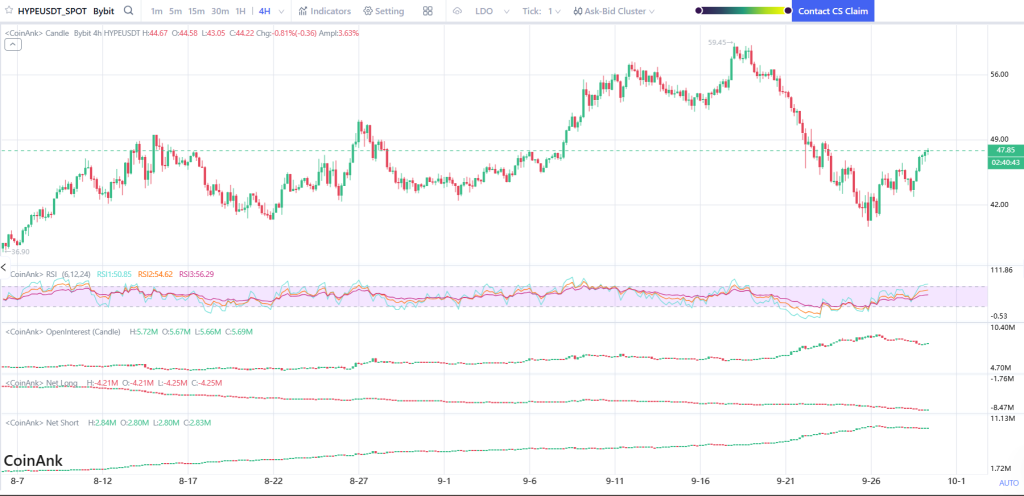Viewport: 1024px width, 496px height.
Task: Open the multi-chart grid layout icon
Action: pyautogui.click(x=428, y=11)
